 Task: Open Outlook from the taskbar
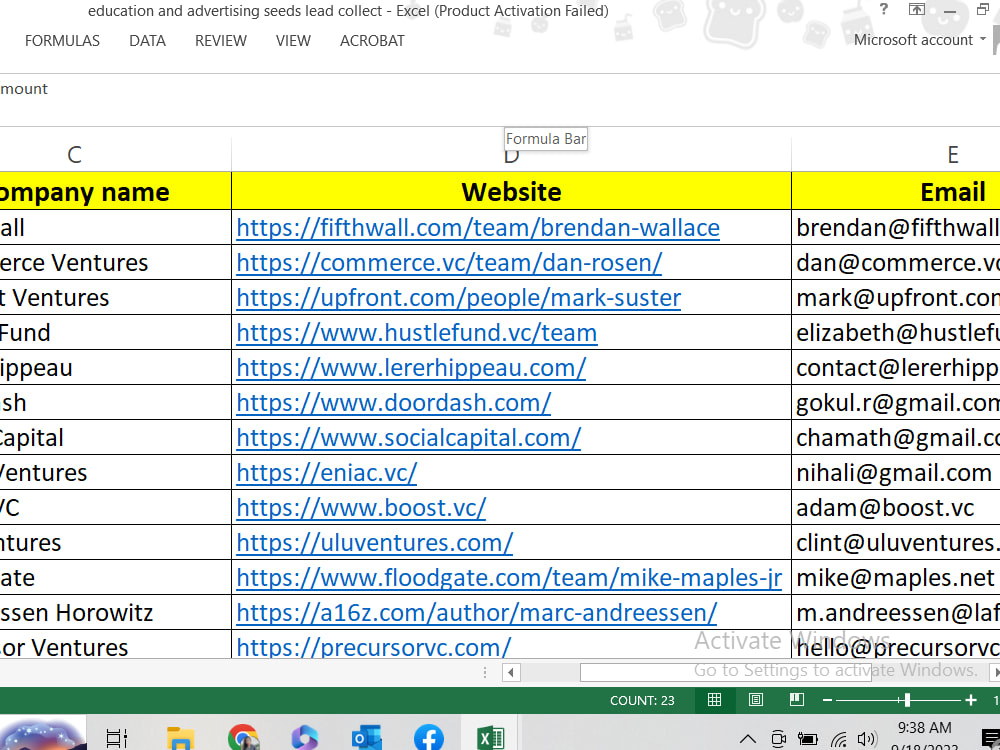click(x=367, y=738)
